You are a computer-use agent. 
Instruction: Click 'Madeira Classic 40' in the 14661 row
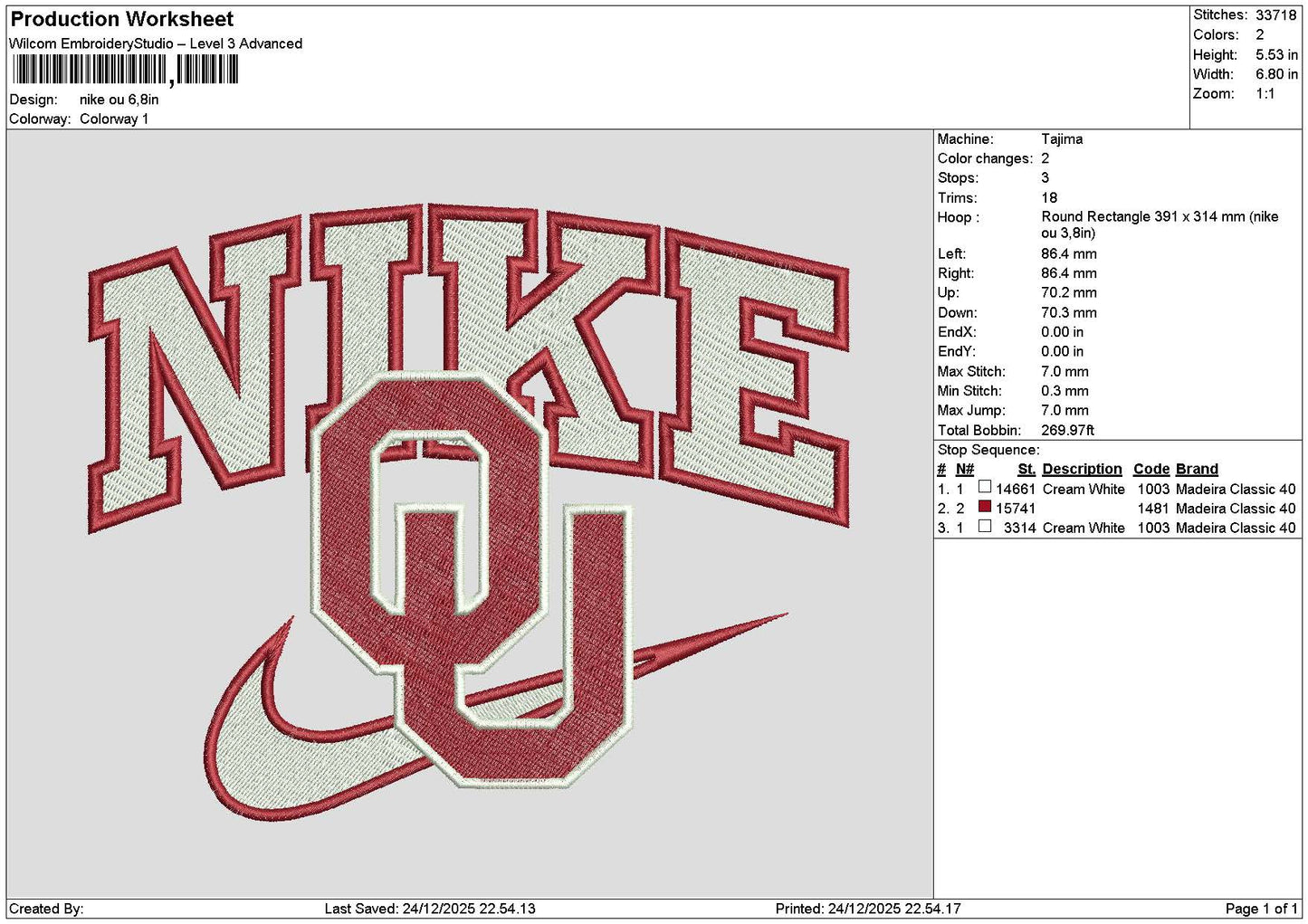pyautogui.click(x=1236, y=489)
